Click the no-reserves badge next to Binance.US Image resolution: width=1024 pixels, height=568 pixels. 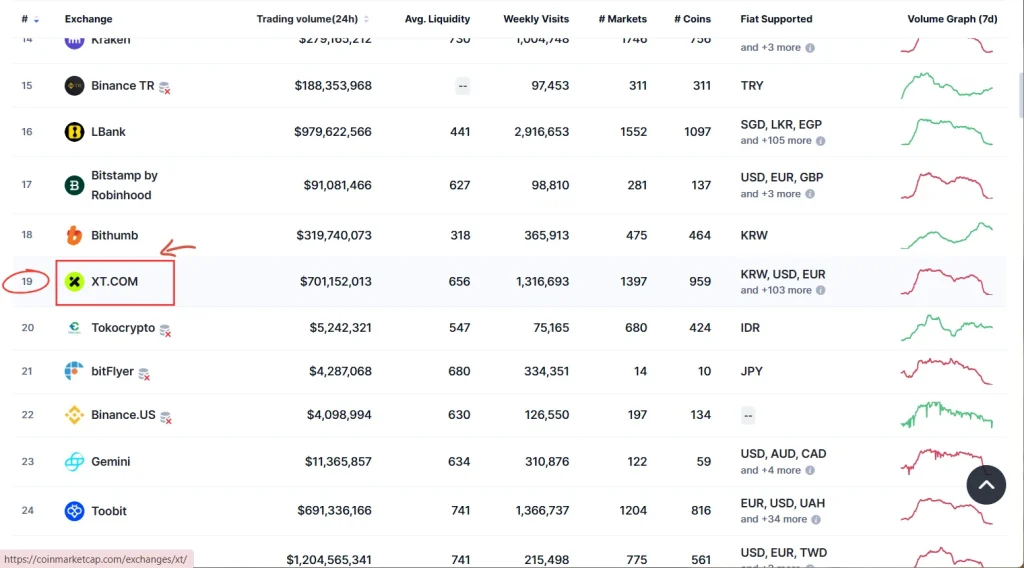tap(166, 417)
